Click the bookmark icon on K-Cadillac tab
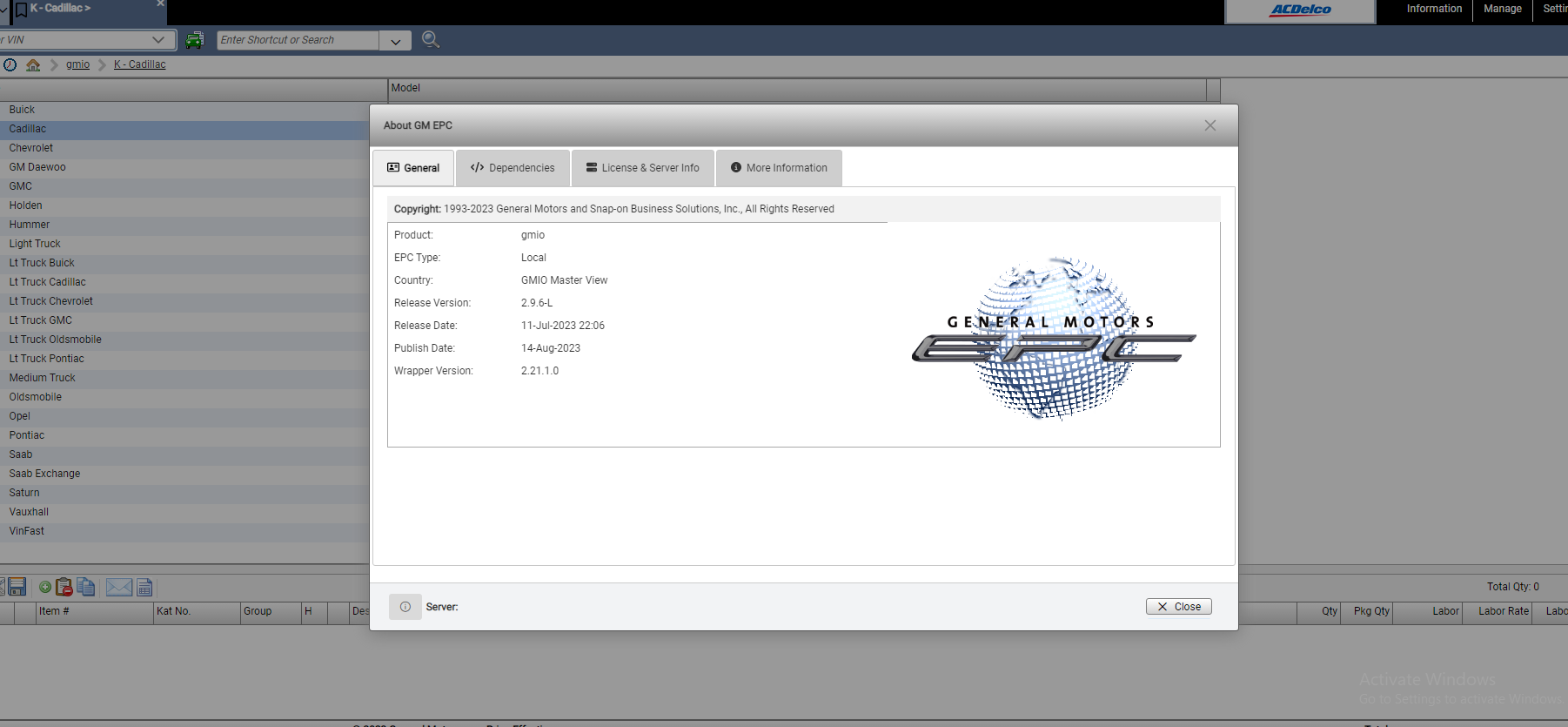This screenshot has width=1568, height=727. pos(21,10)
